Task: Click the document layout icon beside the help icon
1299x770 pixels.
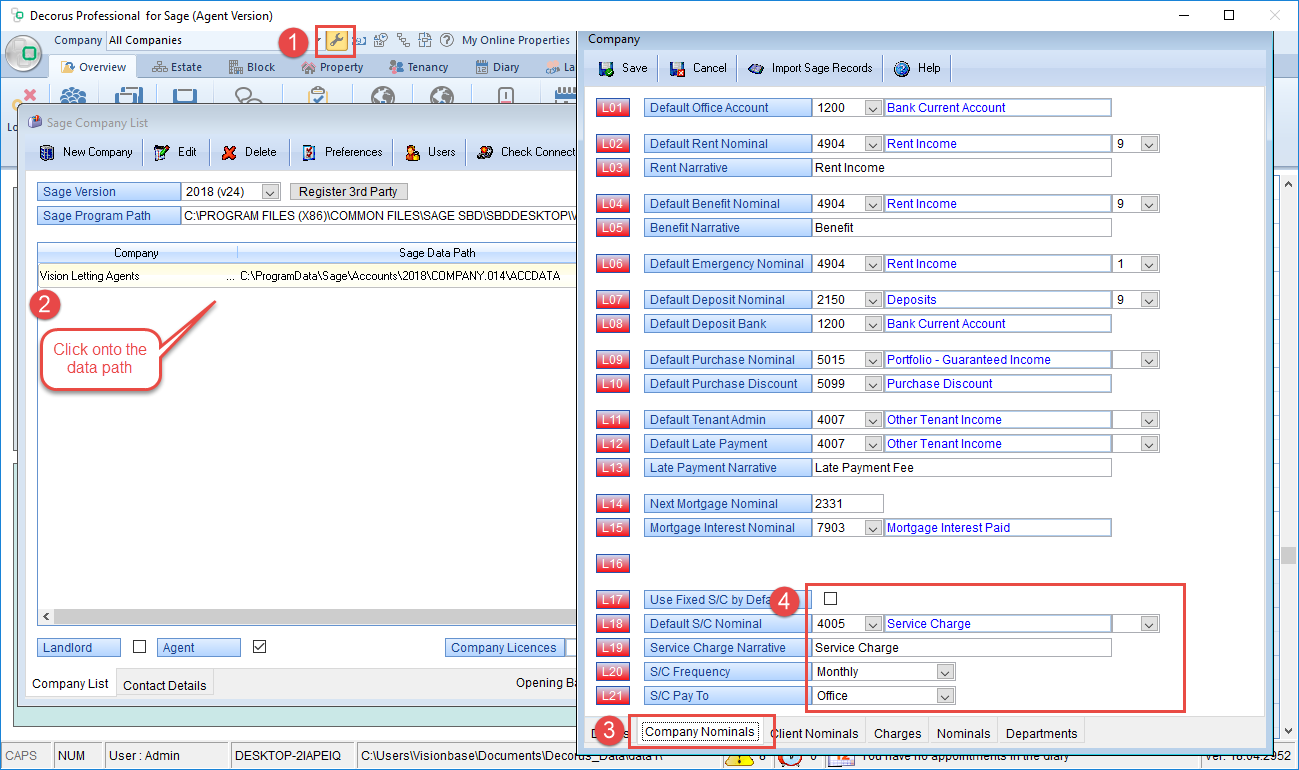Action: [x=425, y=40]
